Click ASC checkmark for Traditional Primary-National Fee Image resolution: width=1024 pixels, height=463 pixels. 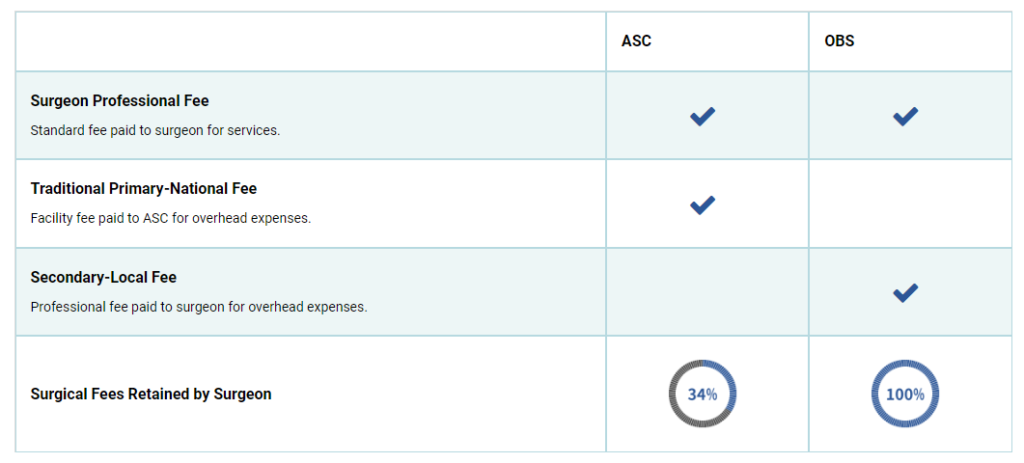tap(702, 205)
